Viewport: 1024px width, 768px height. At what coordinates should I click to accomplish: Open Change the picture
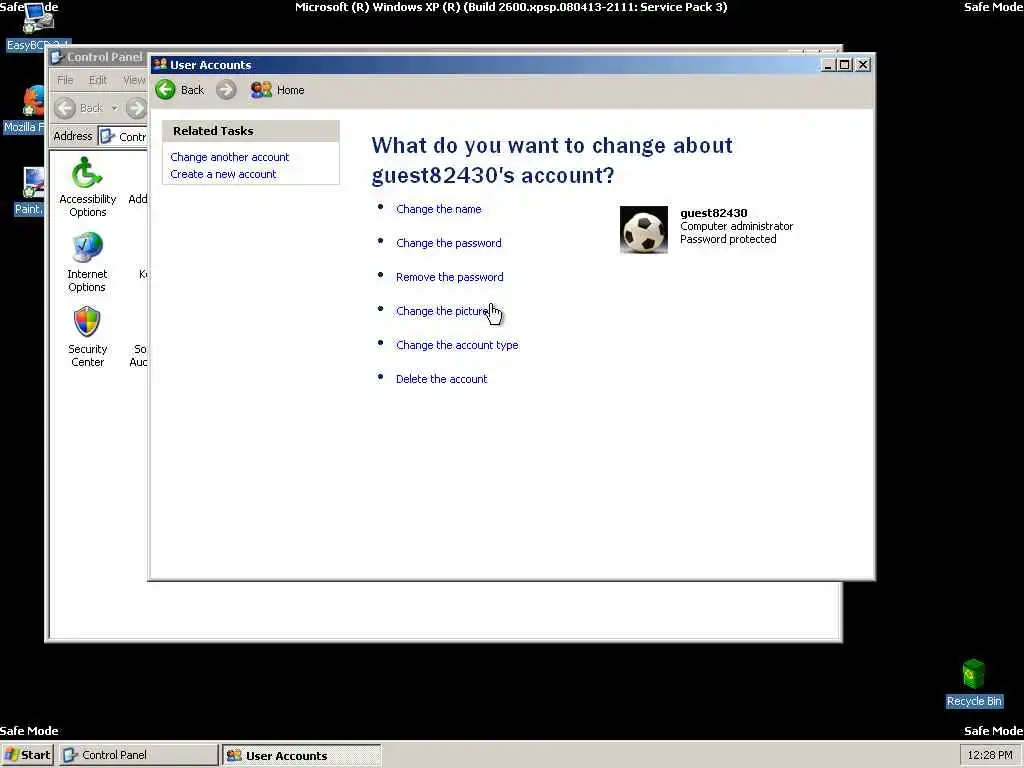(442, 311)
